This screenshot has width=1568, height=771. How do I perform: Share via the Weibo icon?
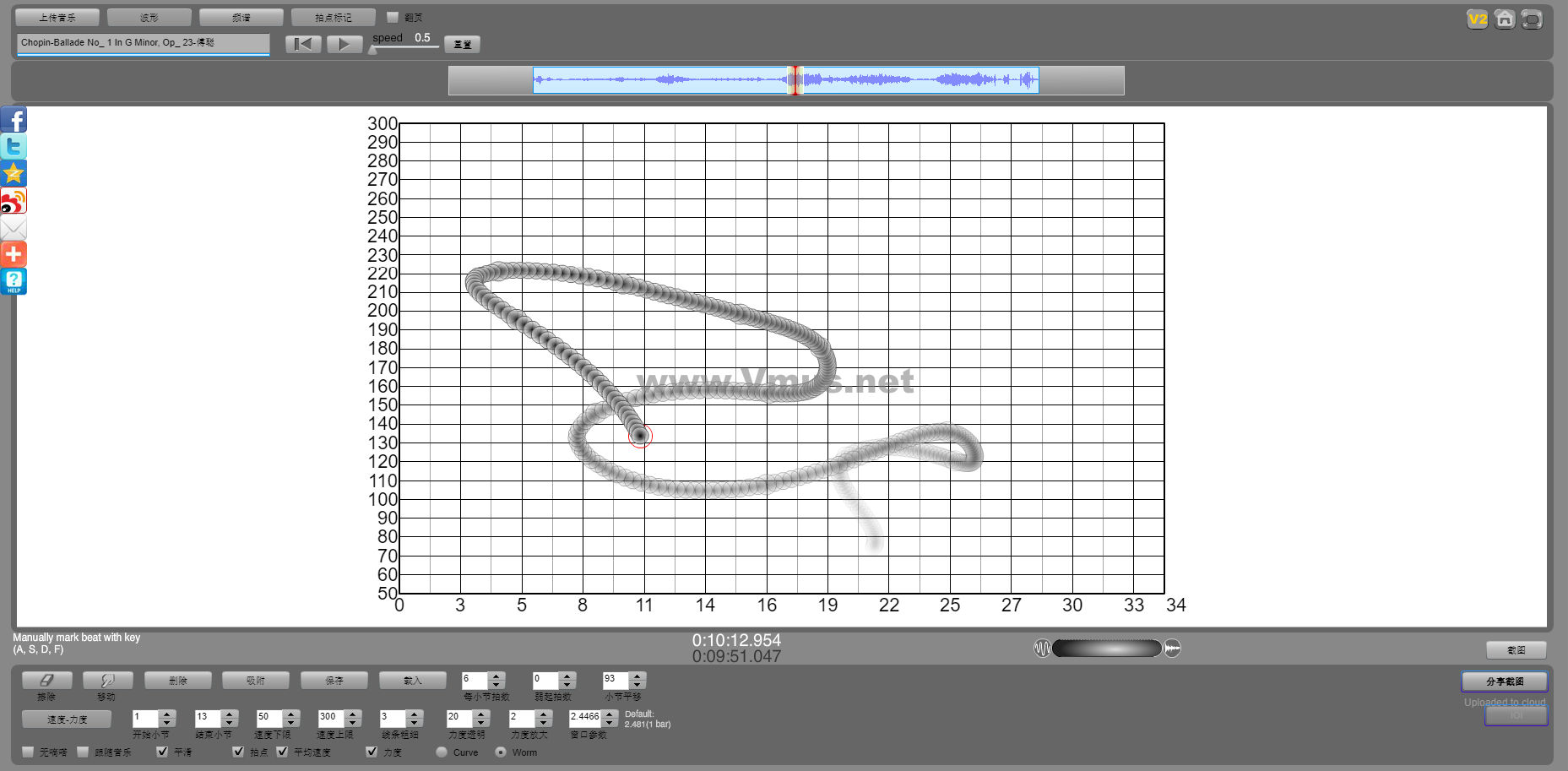pos(14,201)
